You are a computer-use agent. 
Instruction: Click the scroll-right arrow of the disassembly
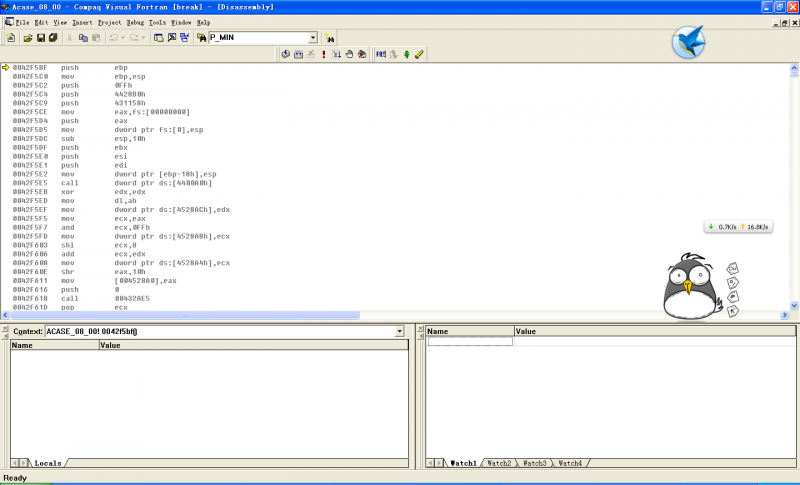785,315
